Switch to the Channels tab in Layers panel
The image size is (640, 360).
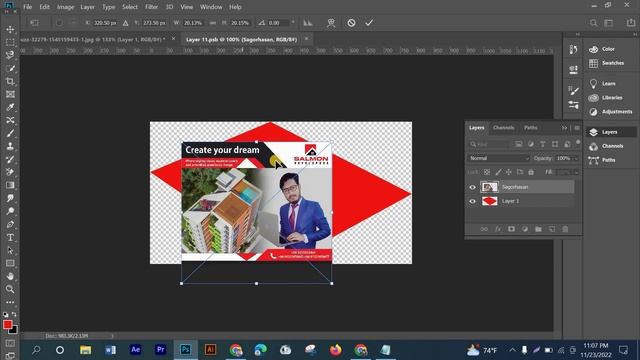pyautogui.click(x=503, y=128)
